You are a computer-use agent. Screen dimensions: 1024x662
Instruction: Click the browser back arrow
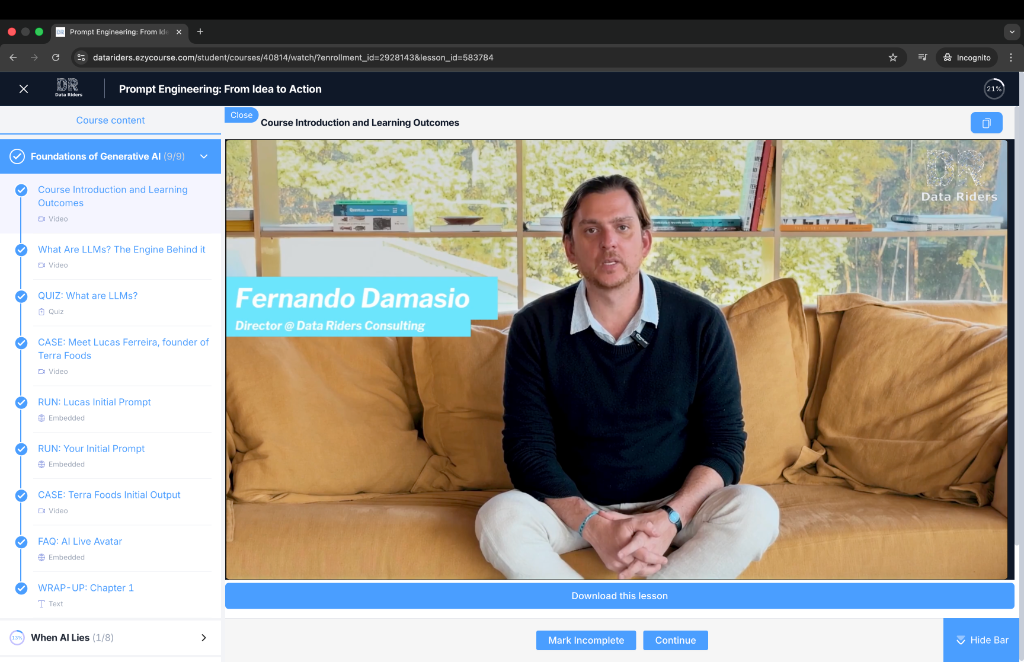point(13,57)
